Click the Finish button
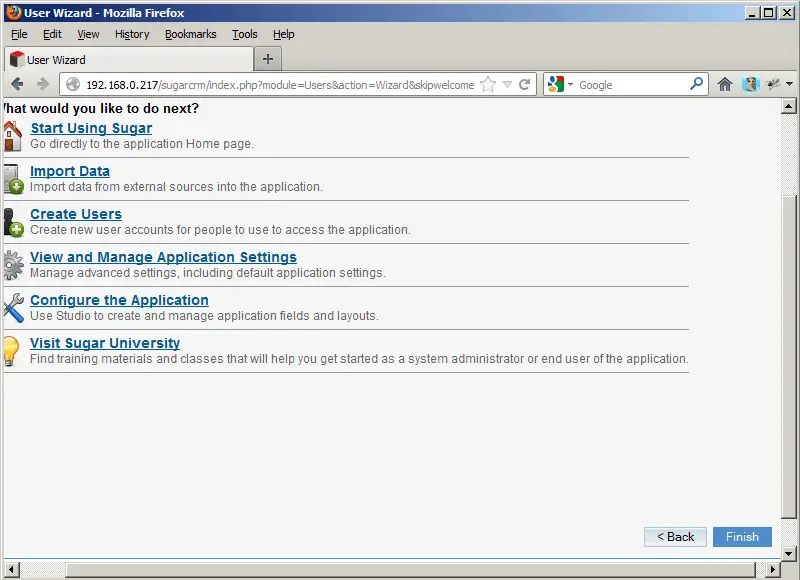This screenshot has width=800, height=580. point(742,537)
